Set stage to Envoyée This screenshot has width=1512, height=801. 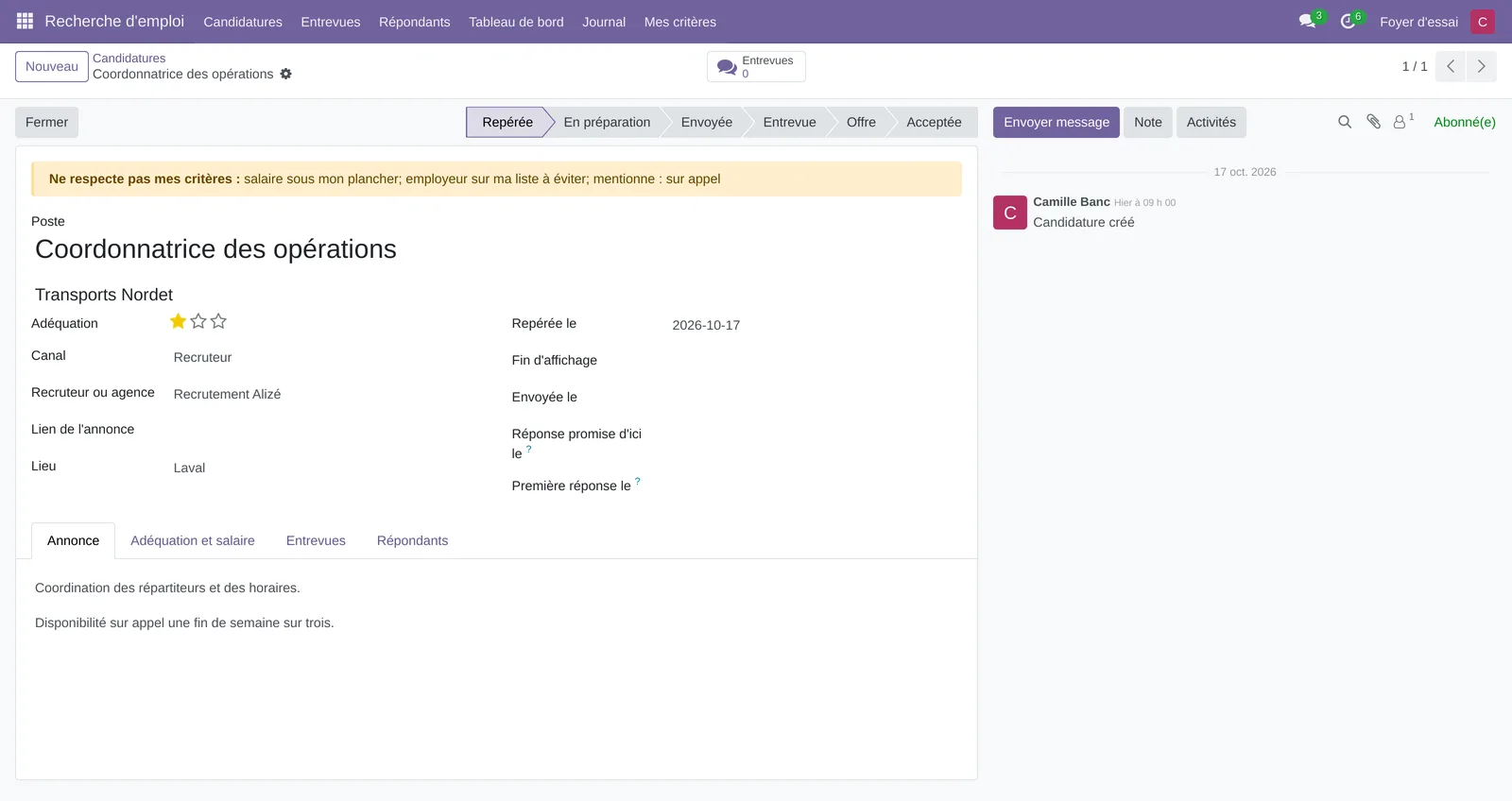(707, 122)
